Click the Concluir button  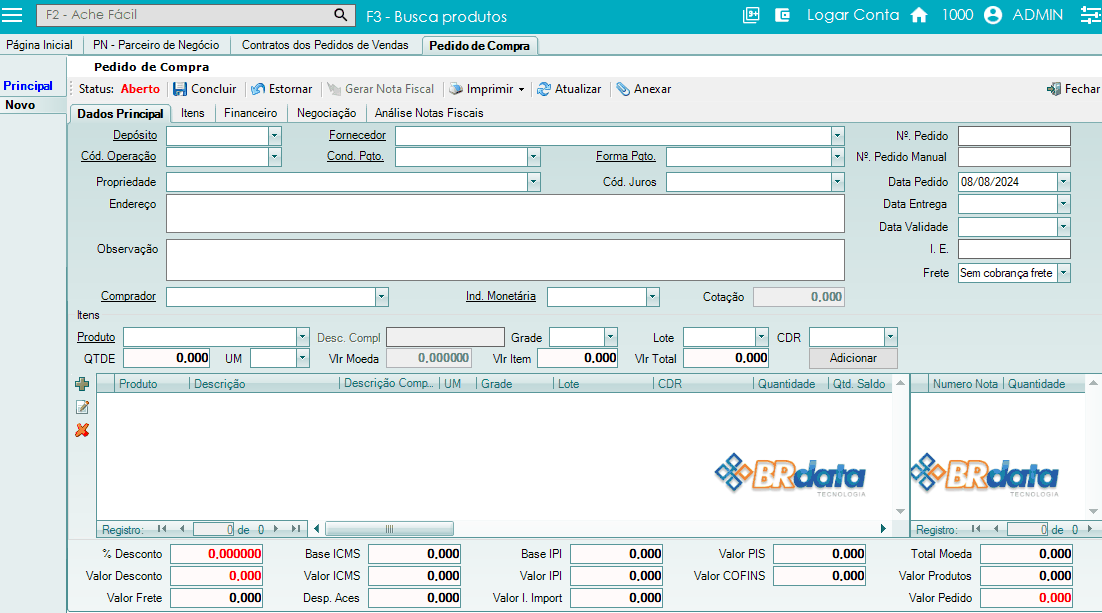pos(205,89)
